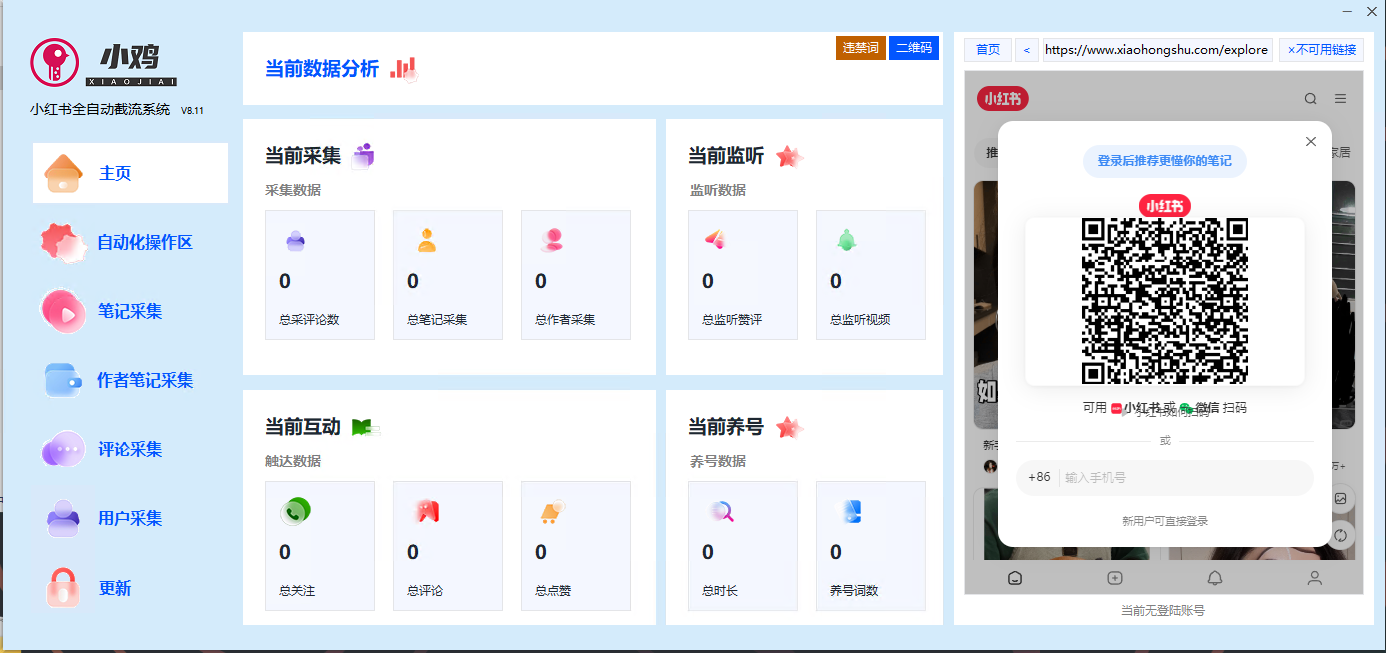This screenshot has height=653, width=1386.
Task: Click the 新用户可直接登录 link
Action: pyautogui.click(x=1164, y=520)
